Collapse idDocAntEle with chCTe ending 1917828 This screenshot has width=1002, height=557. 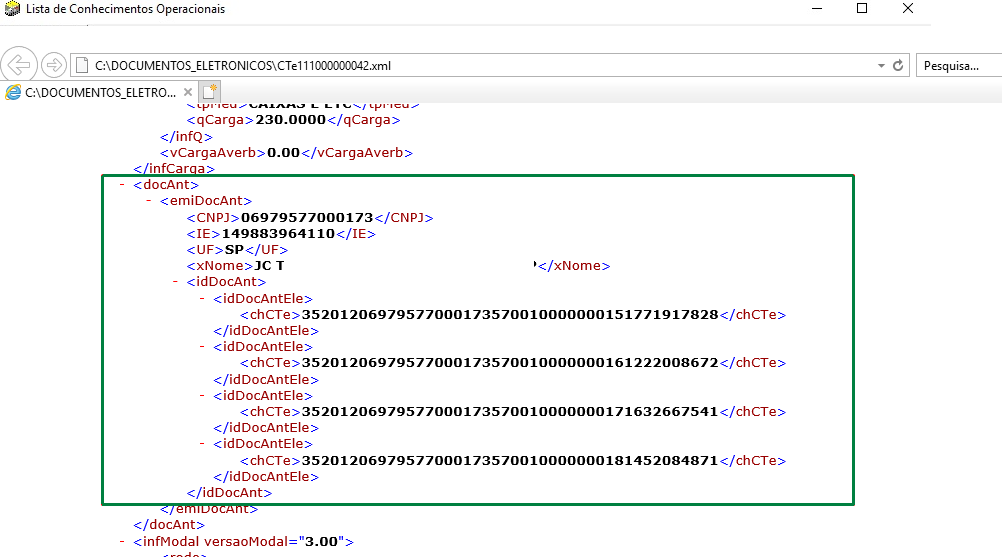coord(202,298)
